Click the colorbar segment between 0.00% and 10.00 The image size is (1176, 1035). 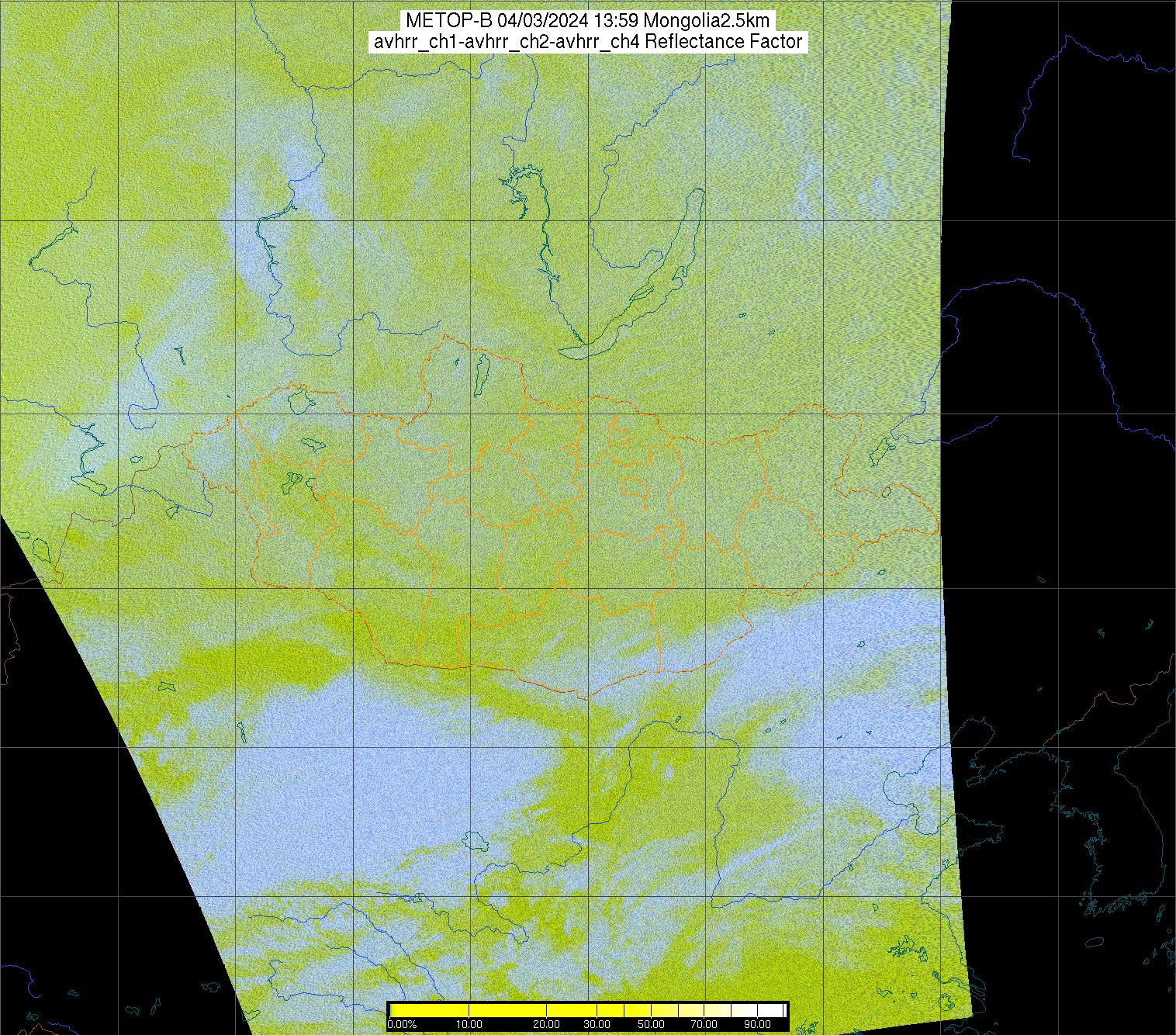(430, 1010)
